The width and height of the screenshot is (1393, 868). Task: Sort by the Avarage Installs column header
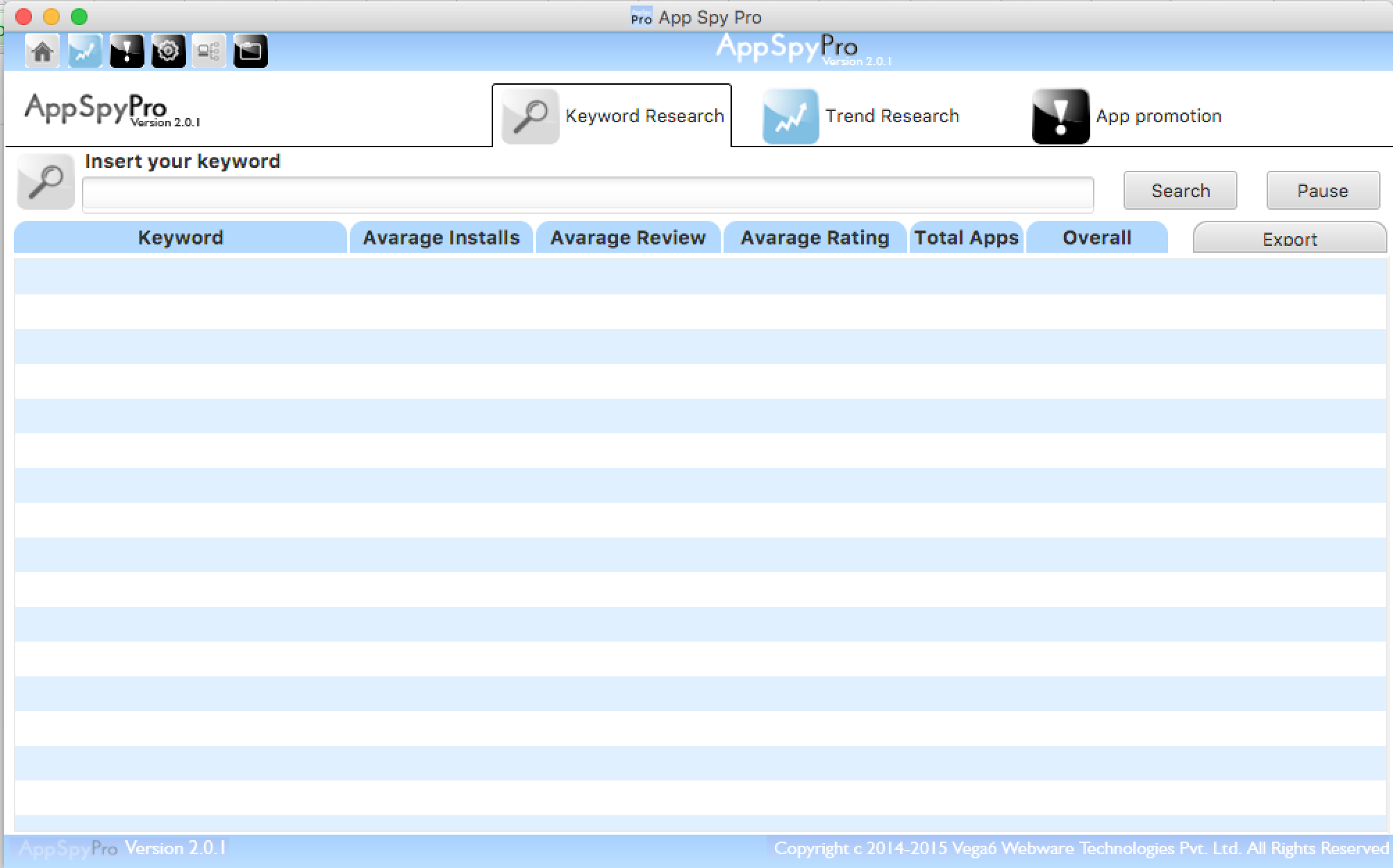(442, 237)
